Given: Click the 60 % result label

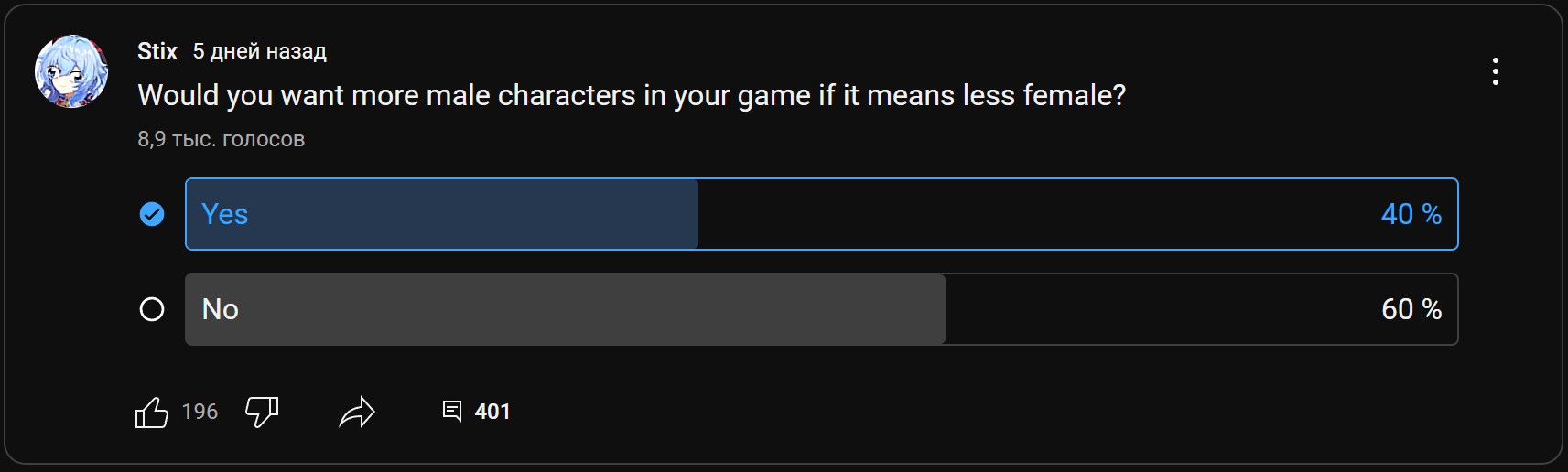Looking at the screenshot, I should coord(1411,309).
